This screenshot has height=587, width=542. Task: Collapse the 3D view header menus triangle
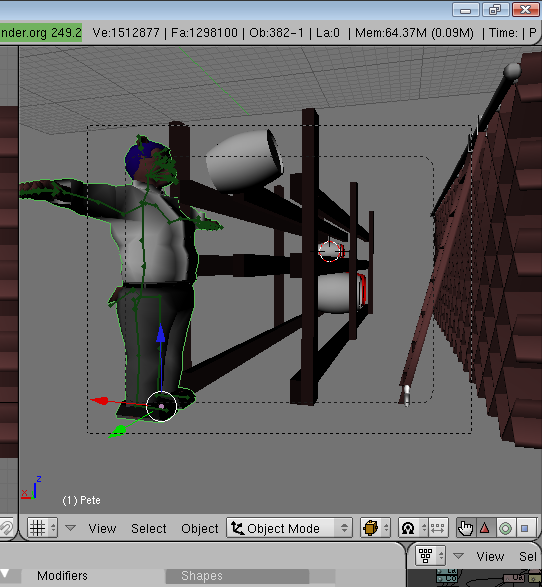pos(70,528)
